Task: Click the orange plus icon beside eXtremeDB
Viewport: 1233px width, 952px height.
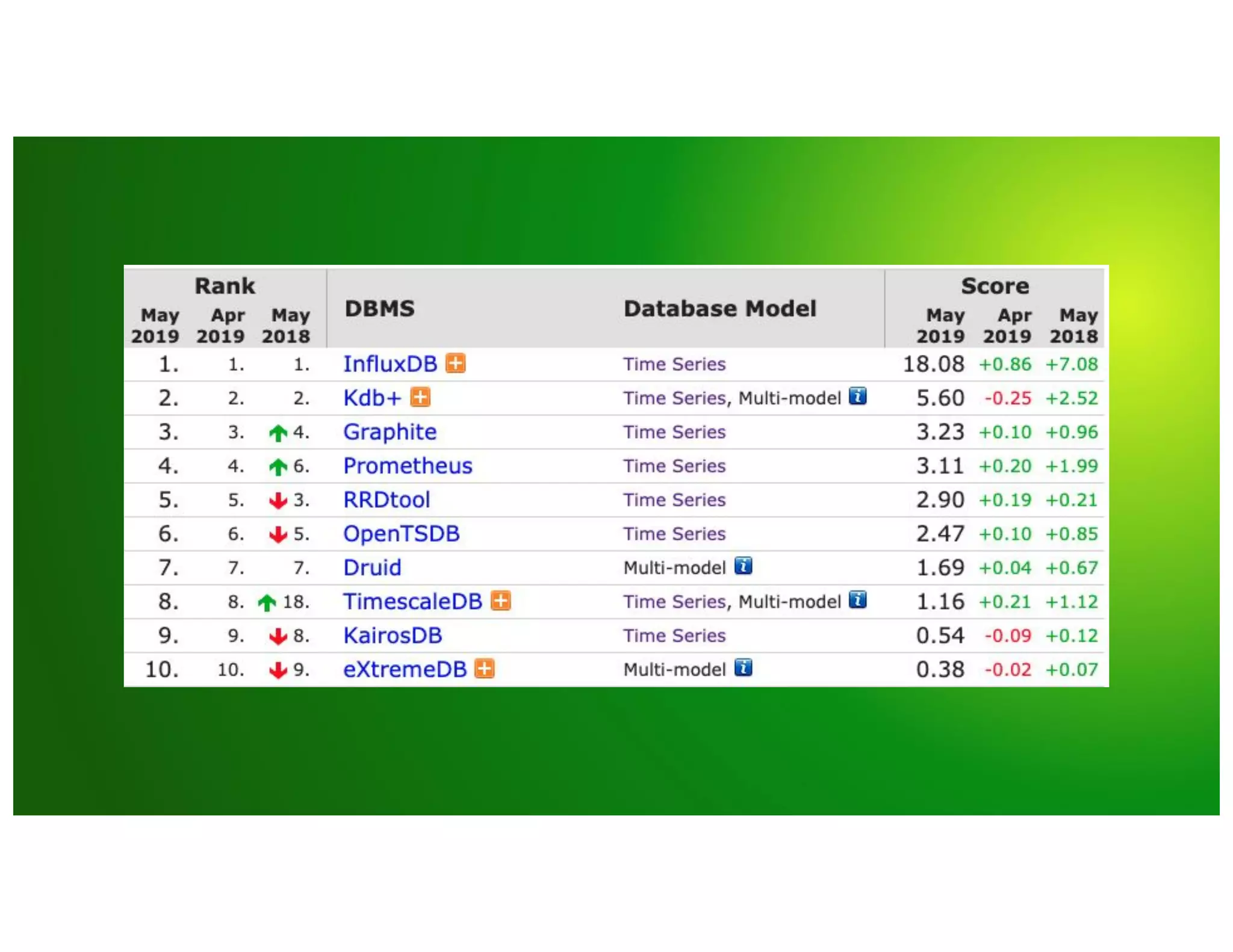Action: pyautogui.click(x=484, y=669)
